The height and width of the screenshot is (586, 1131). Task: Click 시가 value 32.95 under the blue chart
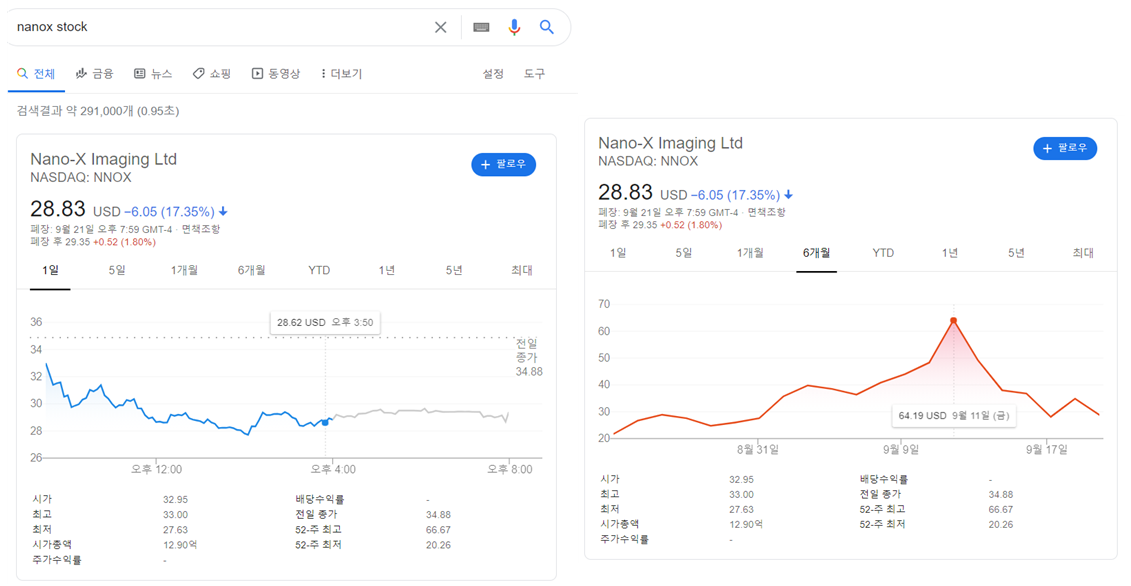coord(175,499)
